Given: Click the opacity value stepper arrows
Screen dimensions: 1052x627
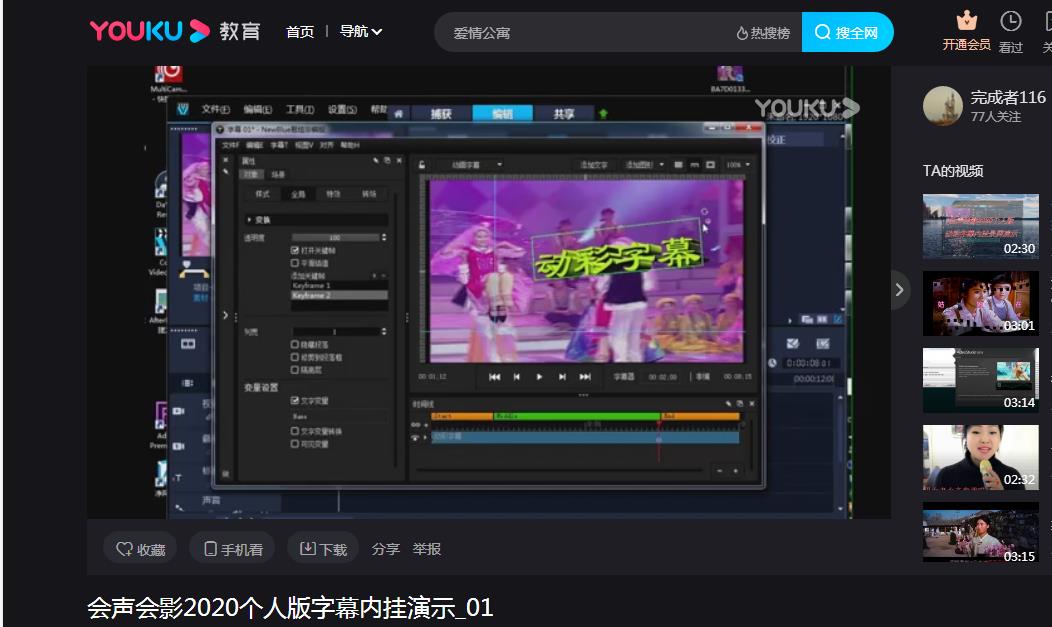Looking at the screenshot, I should pos(384,237).
